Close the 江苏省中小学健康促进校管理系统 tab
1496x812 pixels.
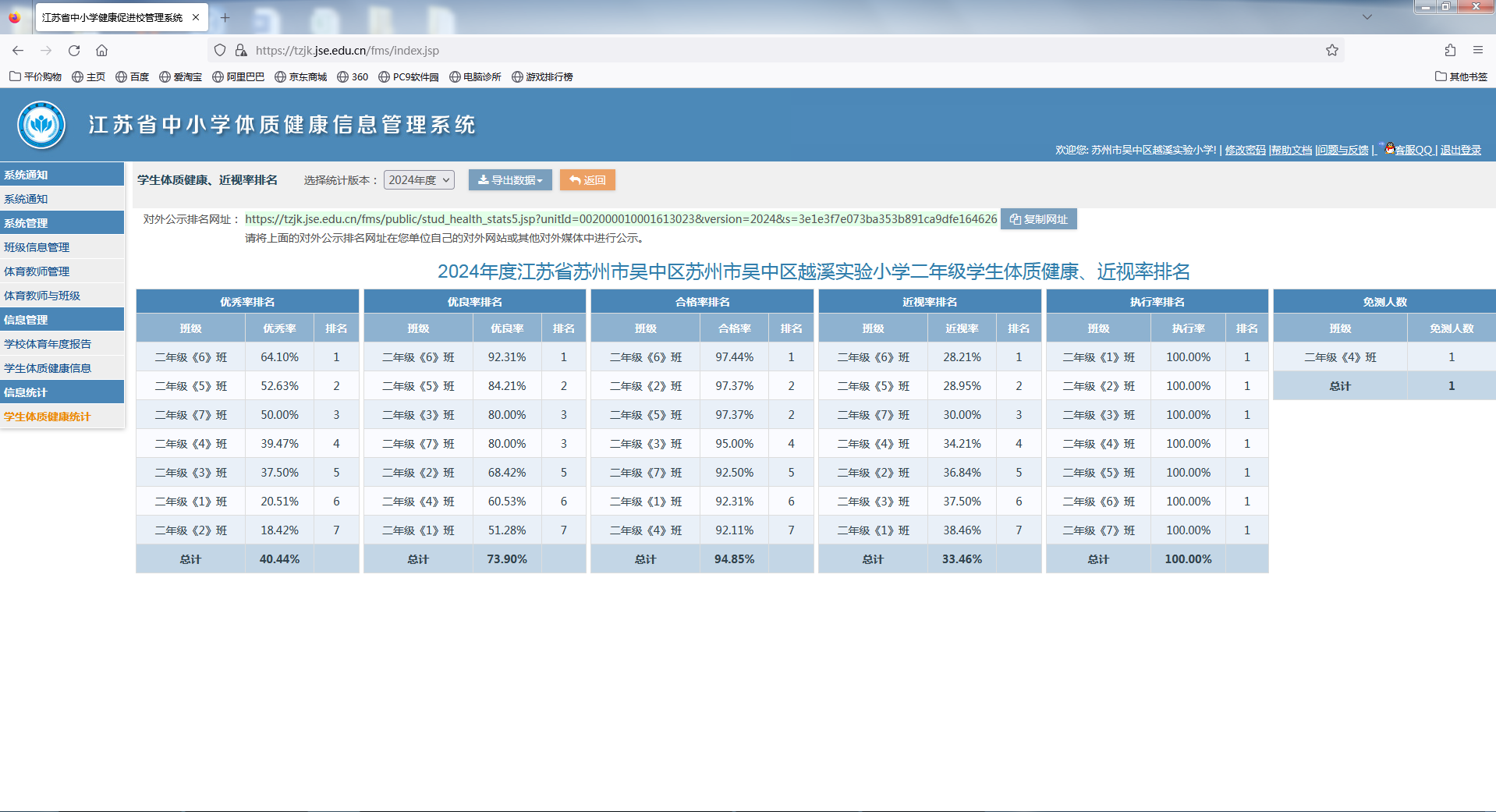[196, 17]
